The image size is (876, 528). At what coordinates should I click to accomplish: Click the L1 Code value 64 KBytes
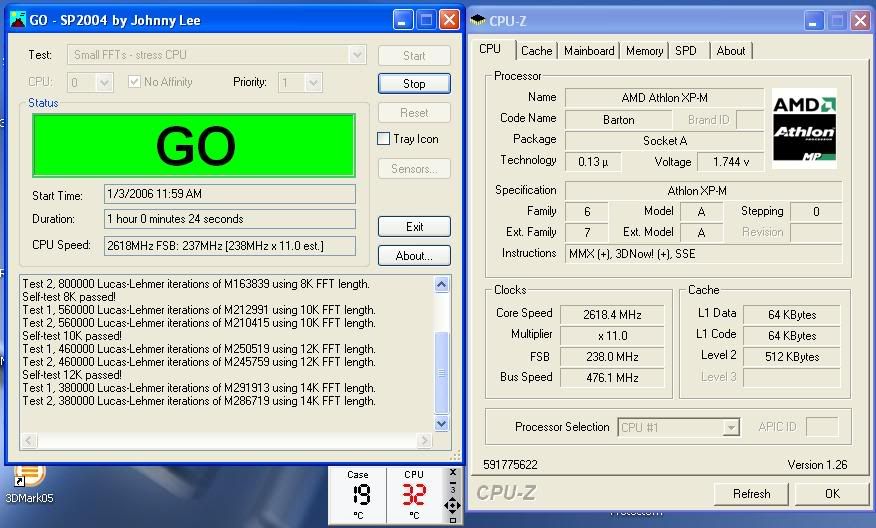[792, 336]
